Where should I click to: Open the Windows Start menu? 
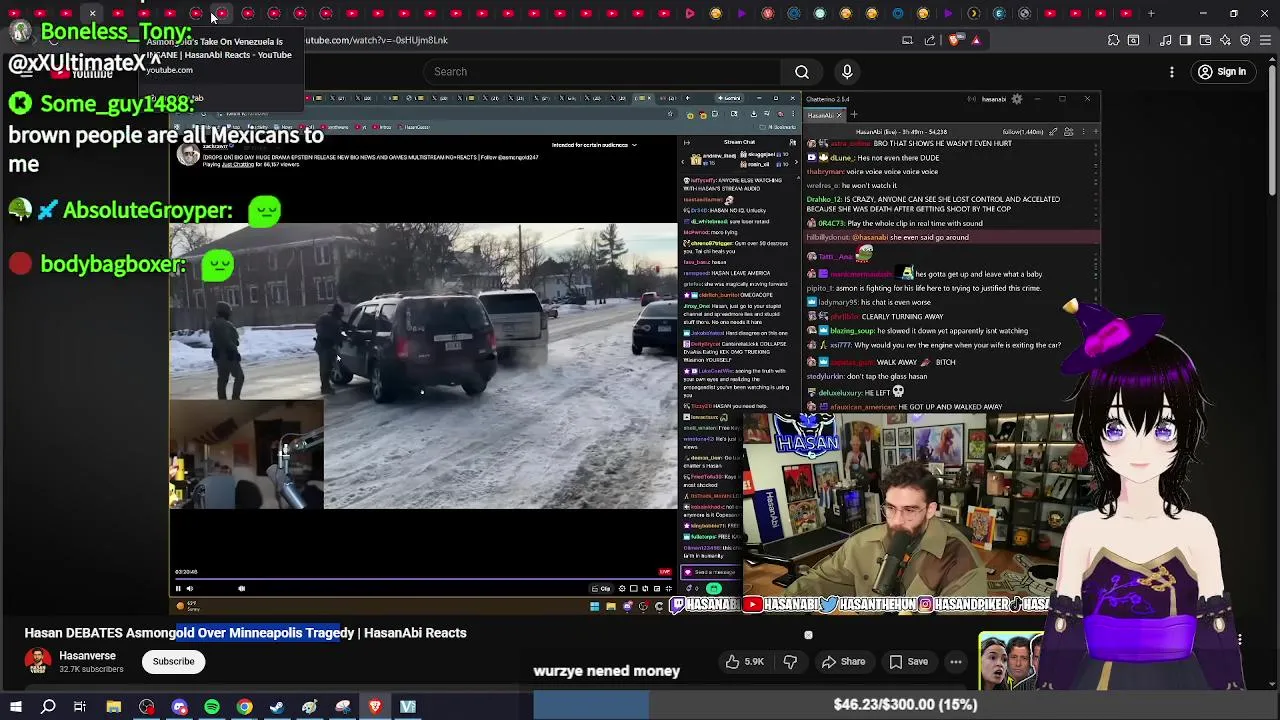pos(15,707)
